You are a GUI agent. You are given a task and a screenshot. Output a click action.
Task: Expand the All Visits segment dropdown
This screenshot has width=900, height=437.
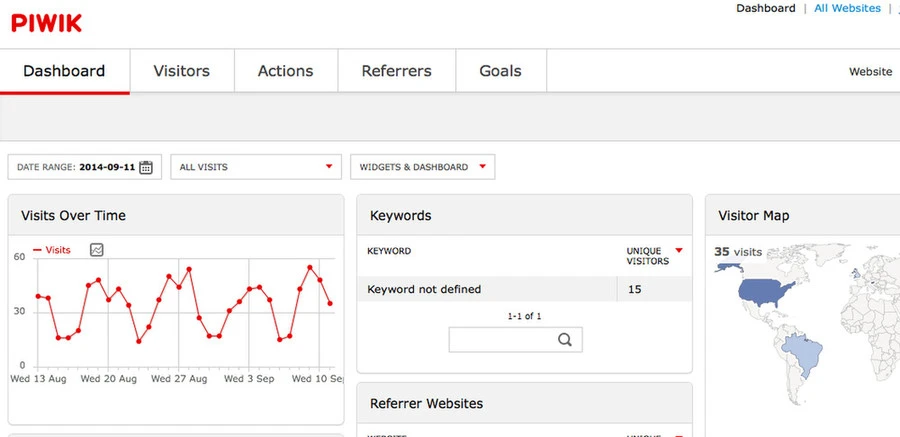tap(256, 167)
